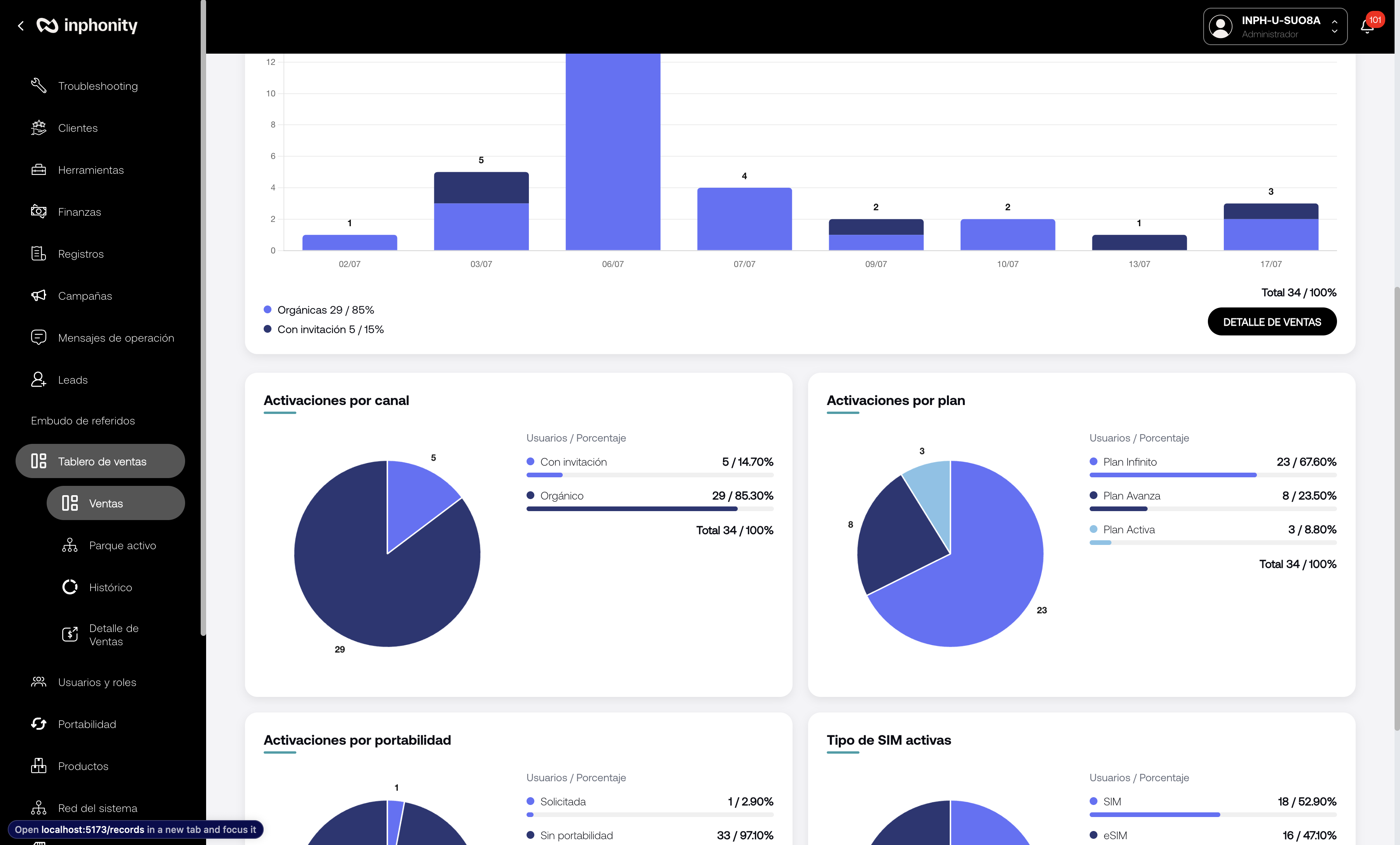Screen dimensions: 1400x845
Task: Click the Troubleshooting wrench icon
Action: point(38,86)
